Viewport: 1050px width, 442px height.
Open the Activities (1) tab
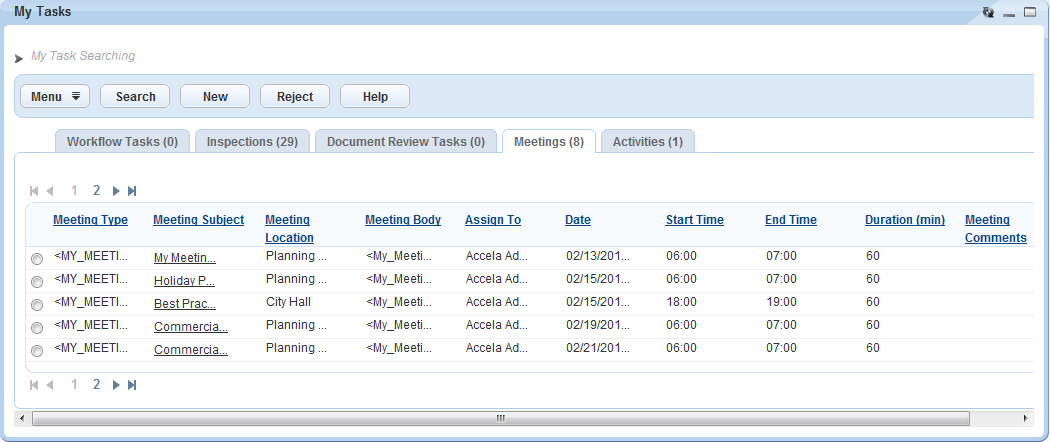point(647,142)
